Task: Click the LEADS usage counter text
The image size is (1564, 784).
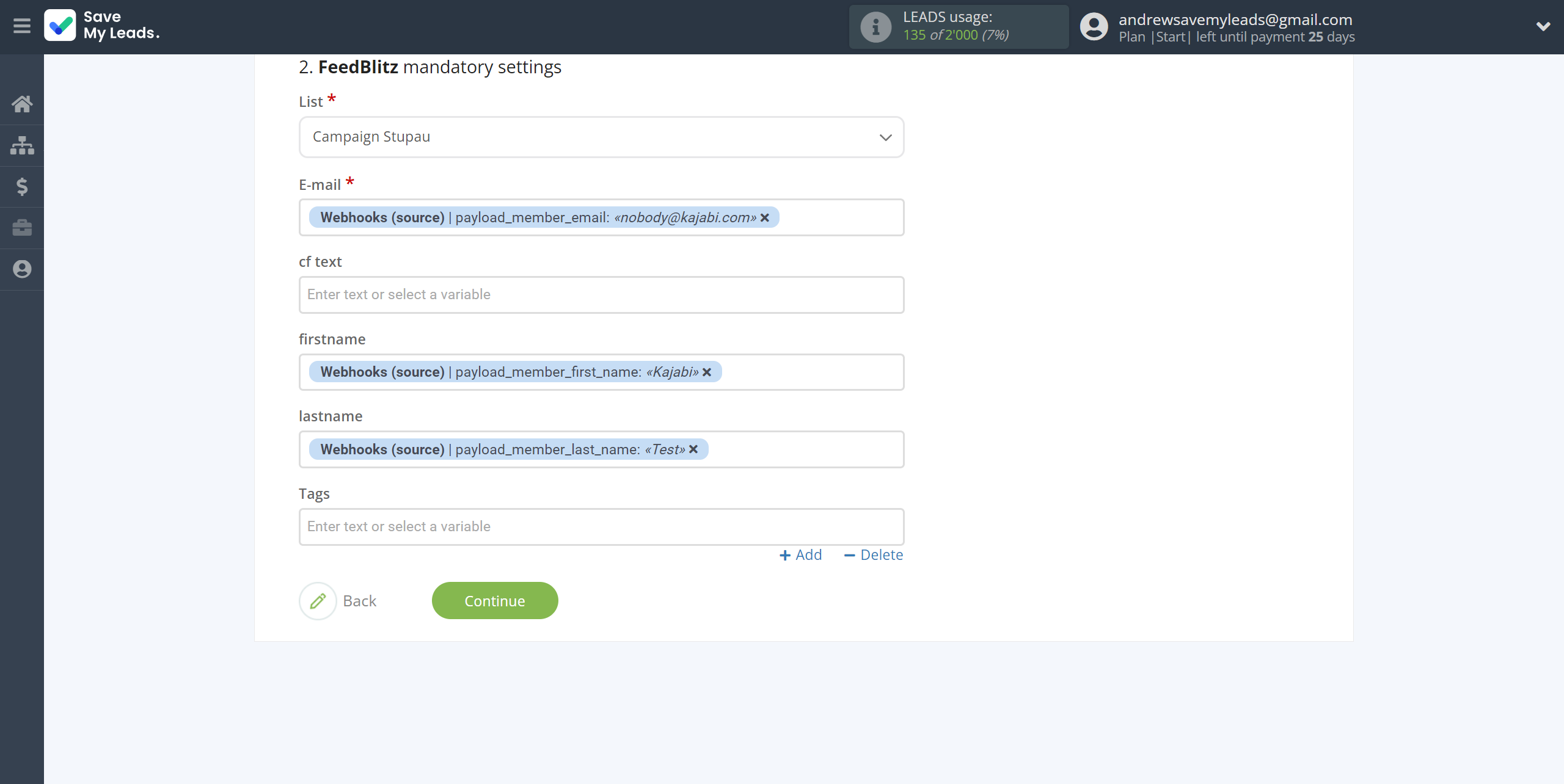Action: (956, 35)
